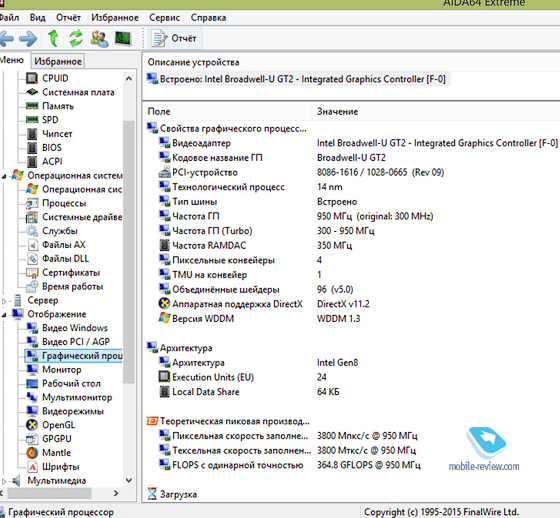This screenshot has height=518, width=560.
Task: Expand the Сервер tree node
Action: [4, 301]
